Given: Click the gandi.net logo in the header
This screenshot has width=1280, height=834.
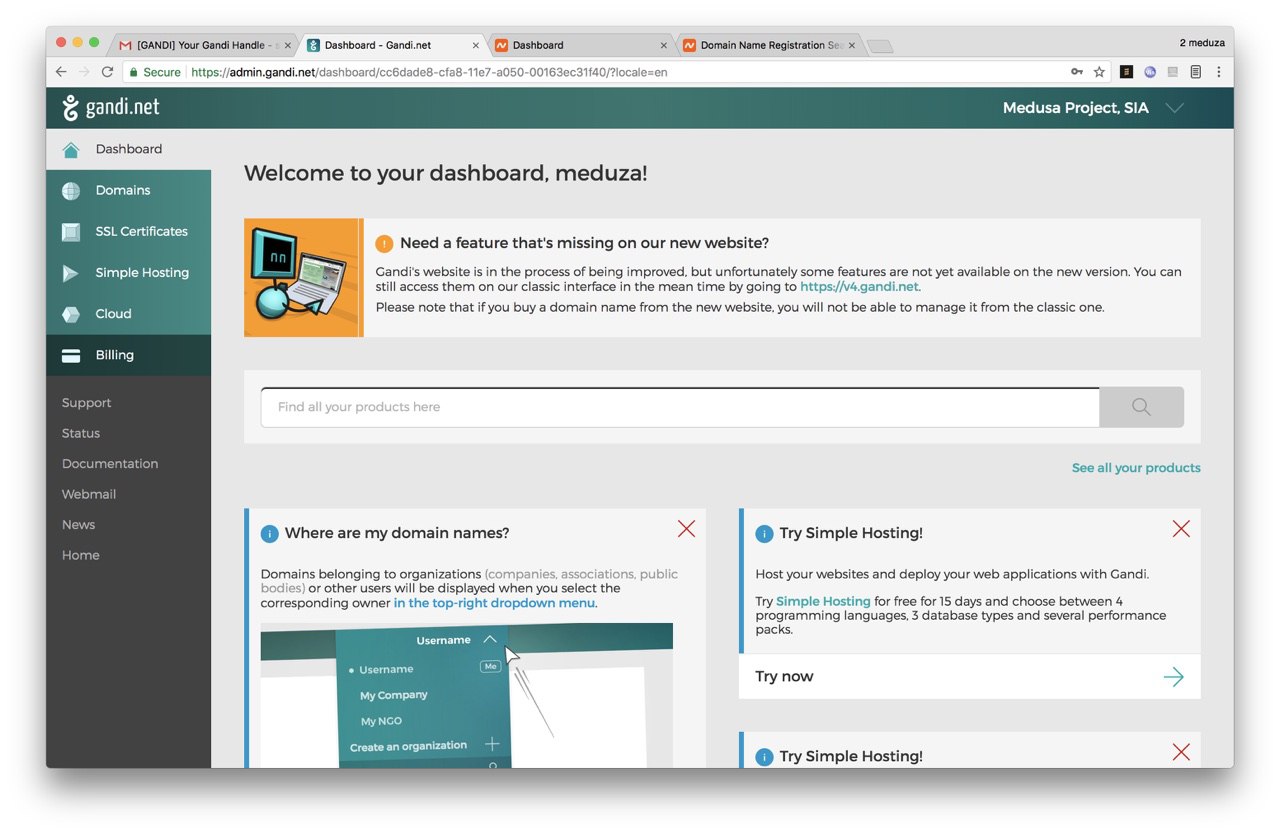Looking at the screenshot, I should pos(111,107).
